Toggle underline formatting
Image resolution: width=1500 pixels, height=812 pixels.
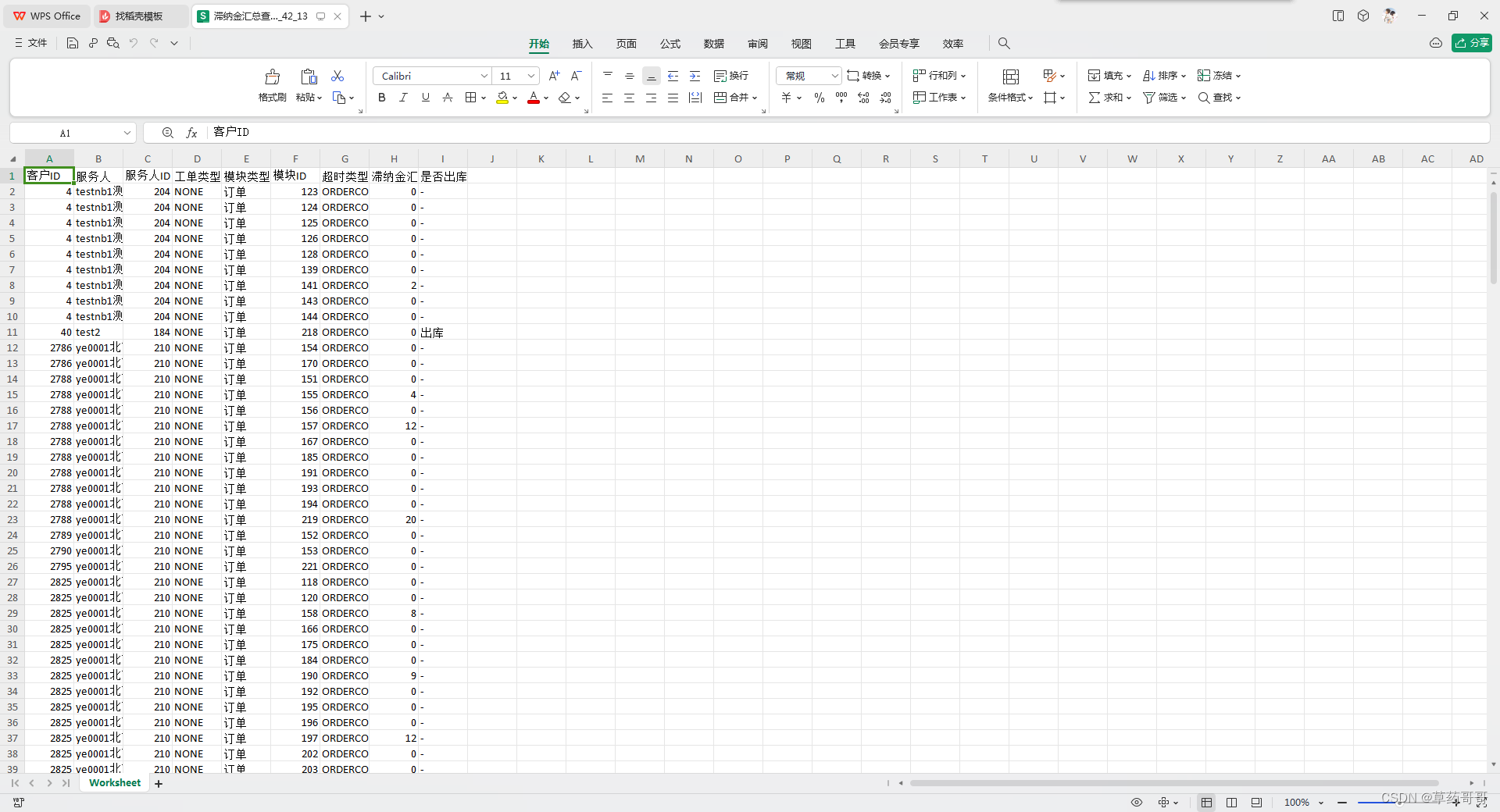[425, 97]
